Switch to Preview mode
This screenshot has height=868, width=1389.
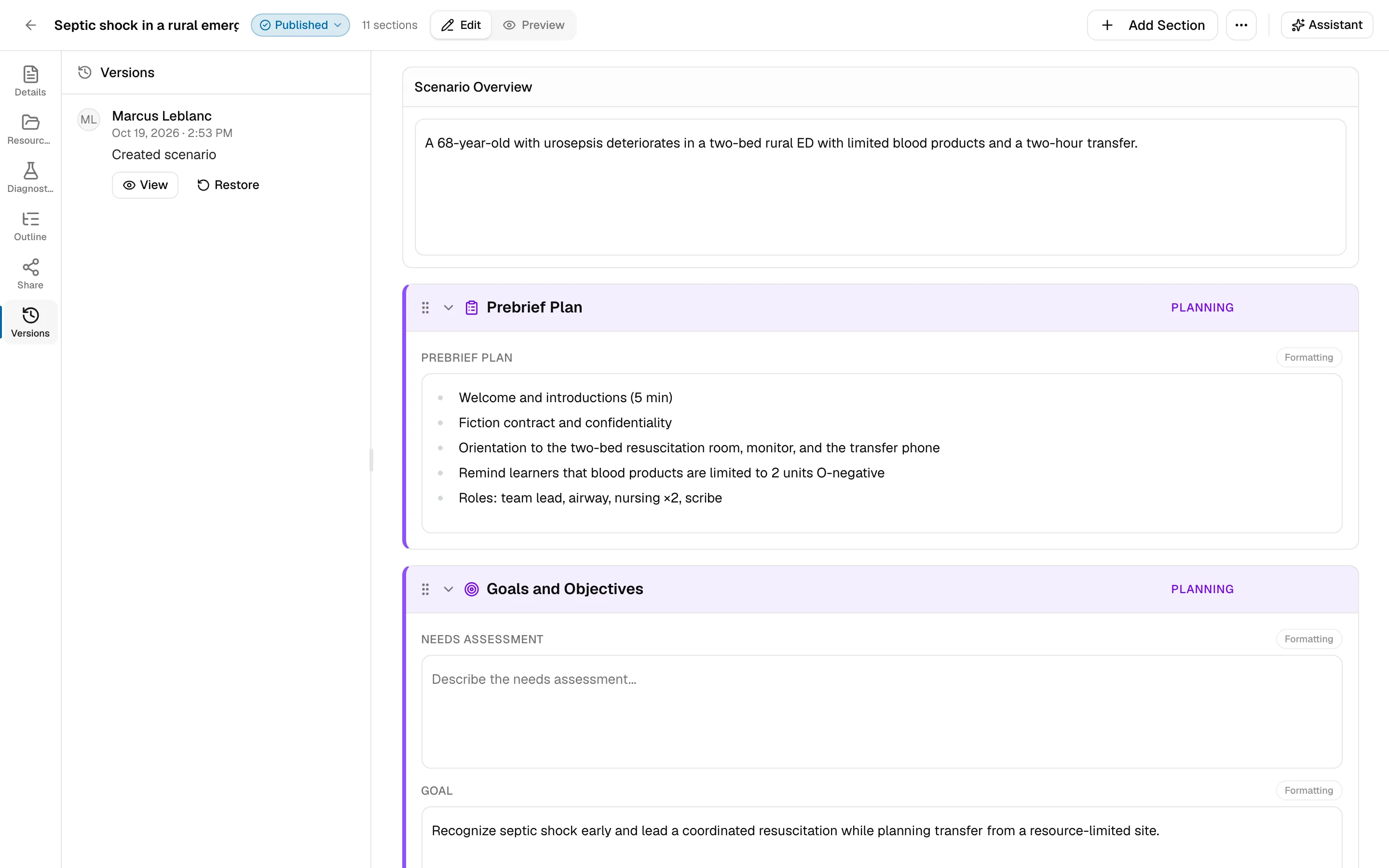pyautogui.click(x=534, y=25)
